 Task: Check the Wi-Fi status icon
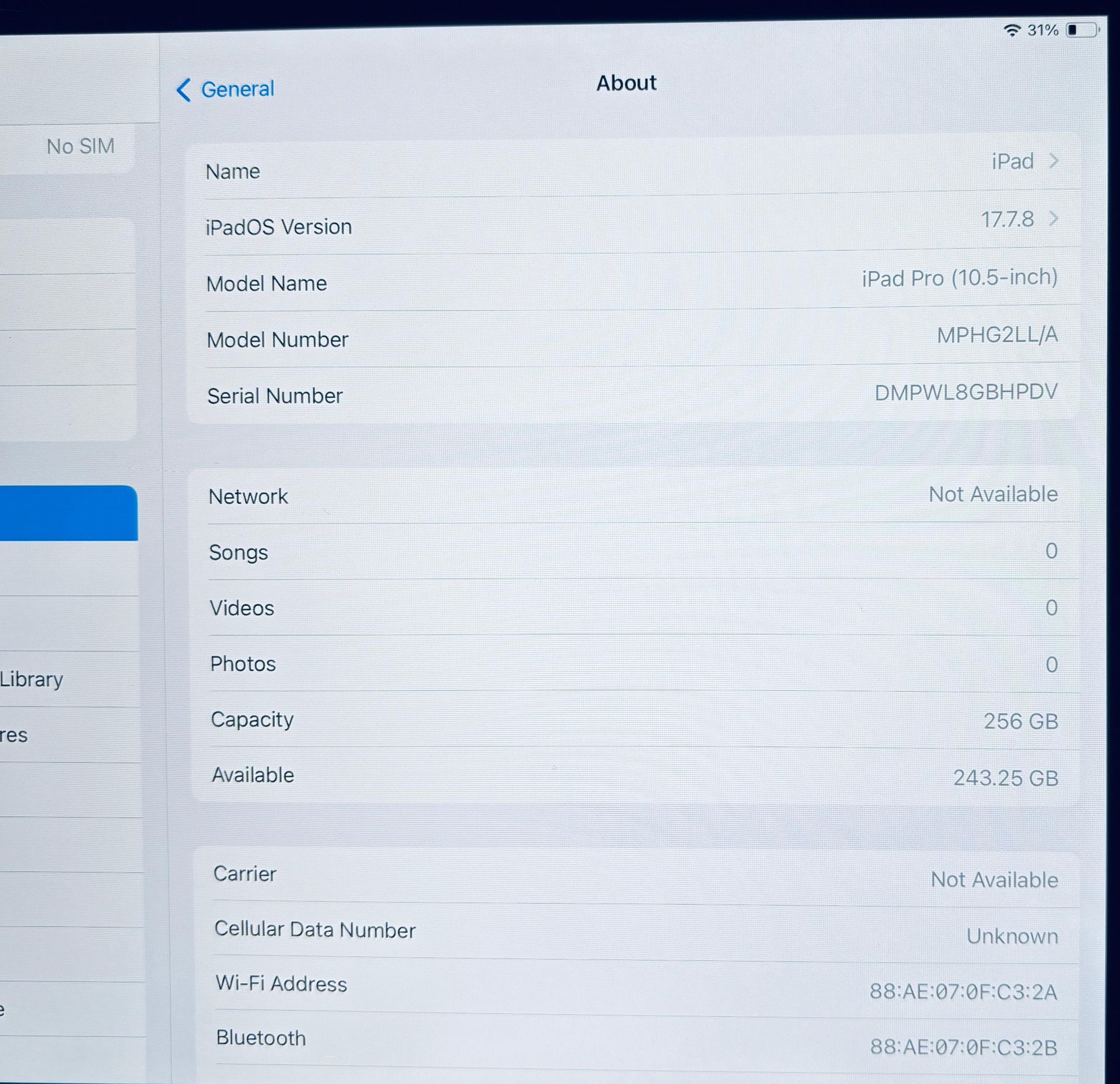pyautogui.click(x=1012, y=30)
